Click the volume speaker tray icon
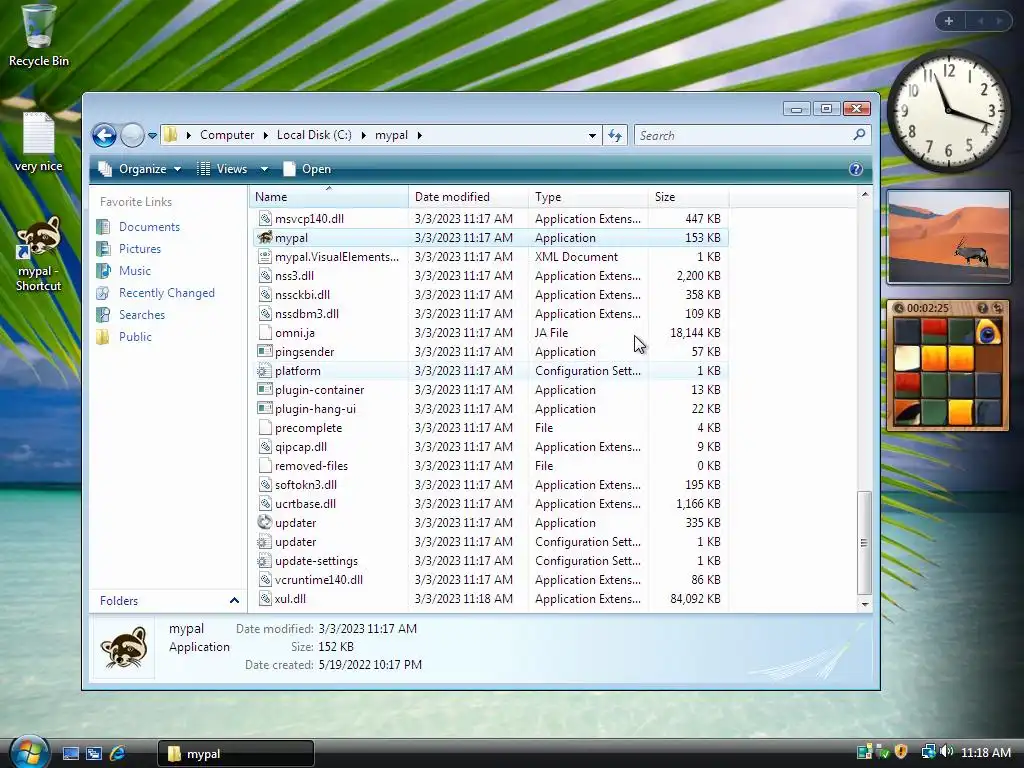 click(947, 752)
